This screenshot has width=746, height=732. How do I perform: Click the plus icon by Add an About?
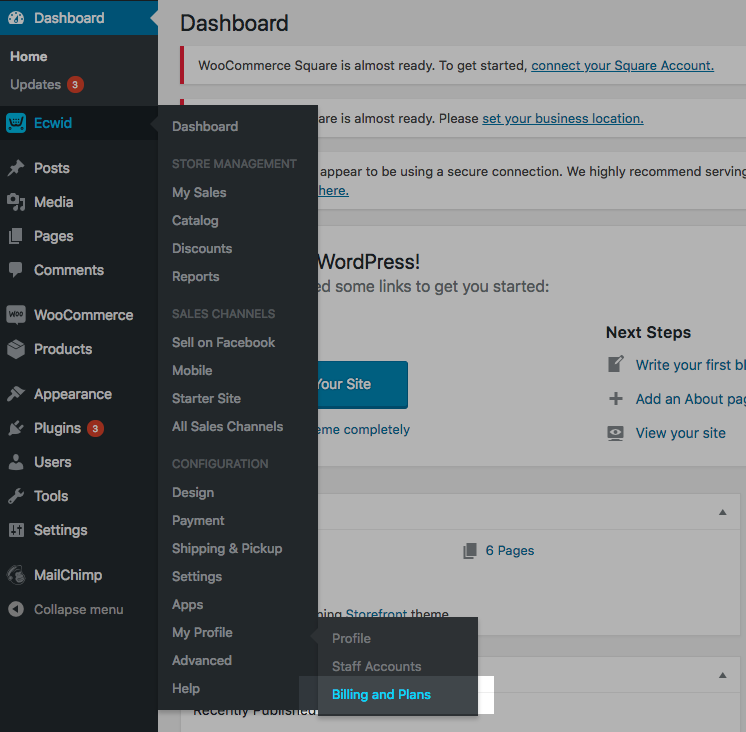point(616,399)
